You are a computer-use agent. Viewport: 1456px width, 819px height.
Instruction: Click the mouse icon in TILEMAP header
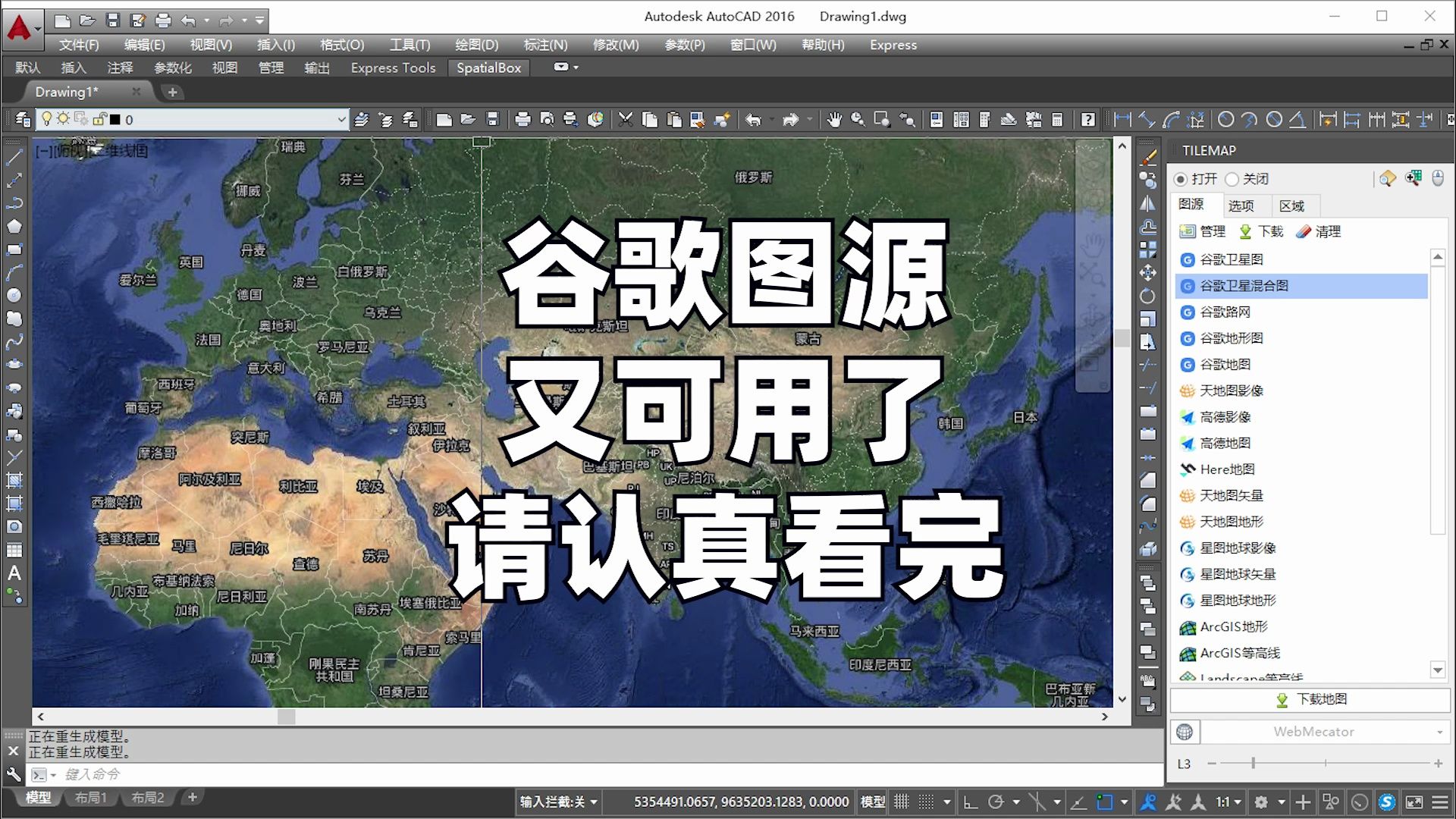(x=1438, y=178)
